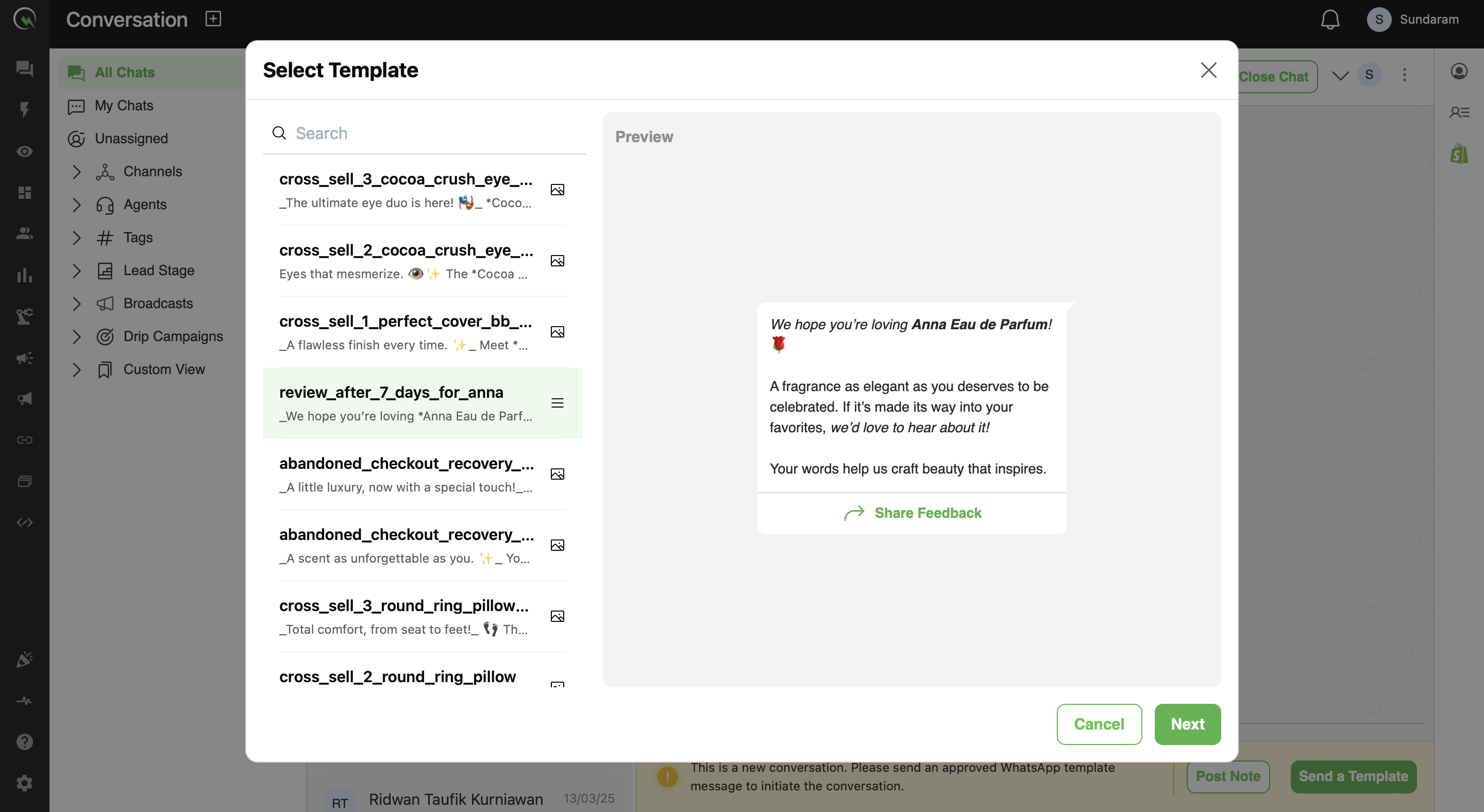Expand the Channels section
The width and height of the screenshot is (1484, 812).
coord(77,172)
